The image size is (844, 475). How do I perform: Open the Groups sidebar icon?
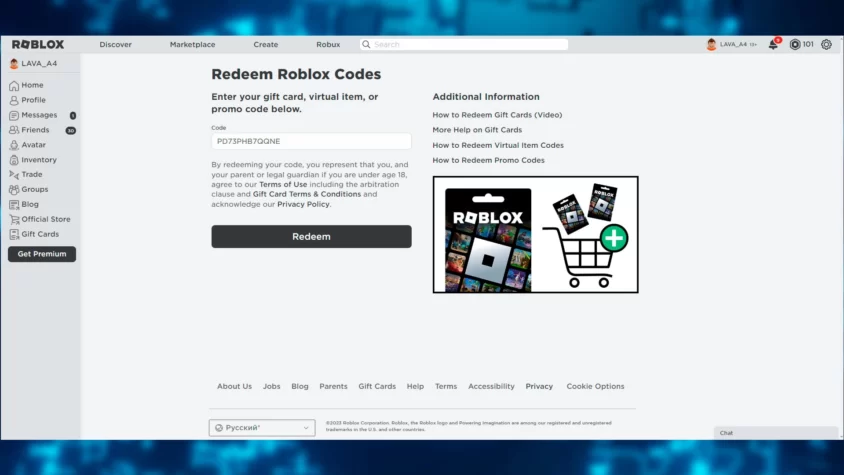14,190
